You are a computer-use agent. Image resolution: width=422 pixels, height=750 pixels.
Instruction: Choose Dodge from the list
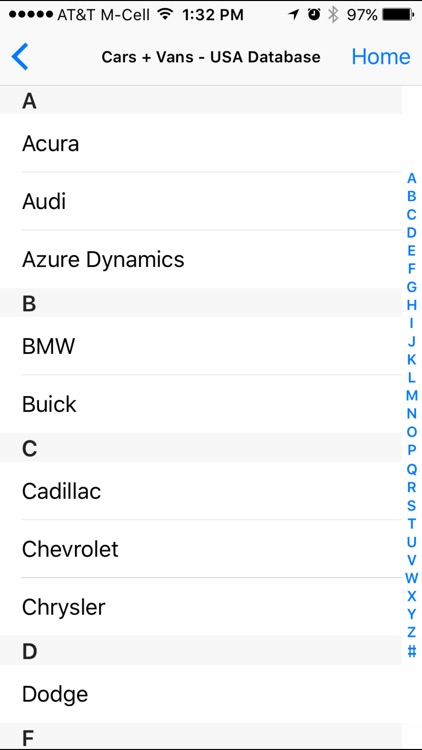point(201,694)
